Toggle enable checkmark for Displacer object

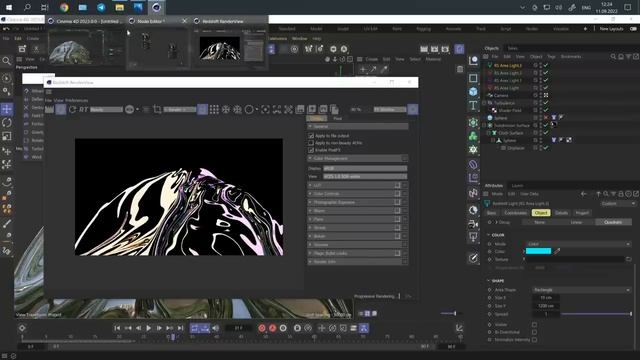click(546, 148)
